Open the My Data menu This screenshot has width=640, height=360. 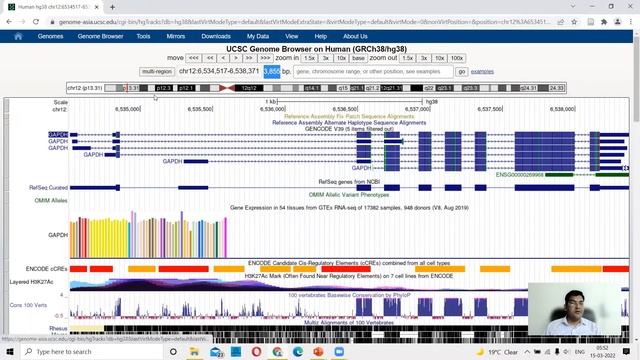point(258,36)
